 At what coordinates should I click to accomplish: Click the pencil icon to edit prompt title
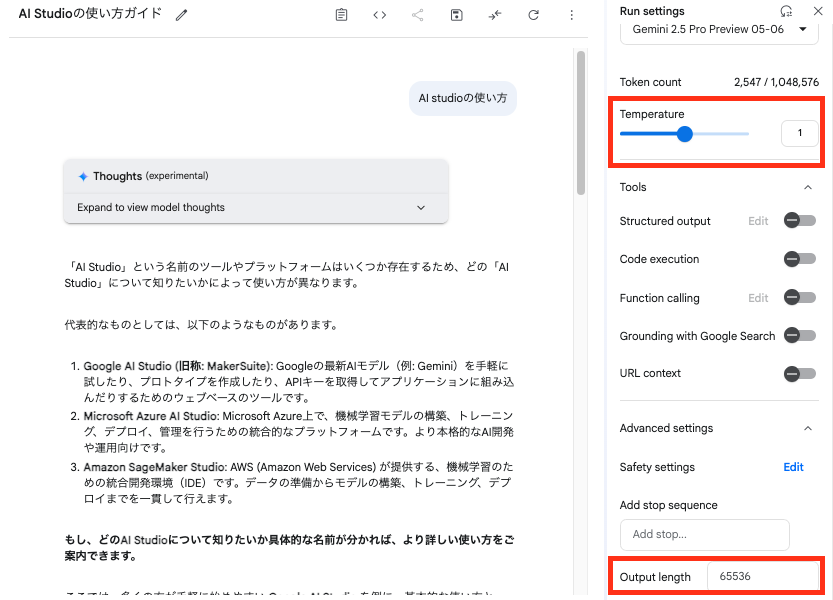[182, 15]
